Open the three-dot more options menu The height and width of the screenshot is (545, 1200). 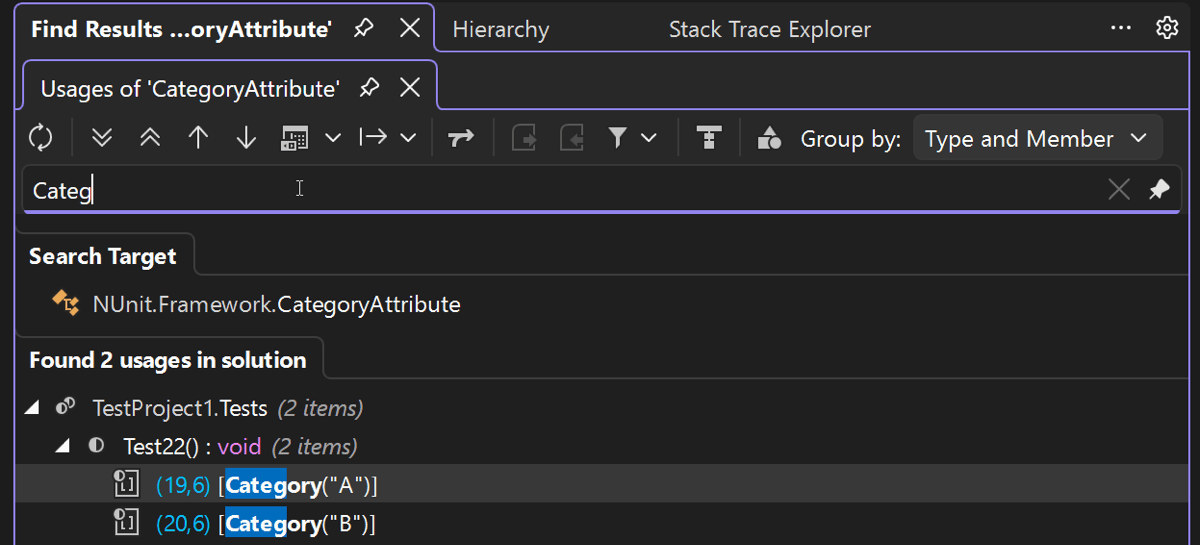point(1121,28)
